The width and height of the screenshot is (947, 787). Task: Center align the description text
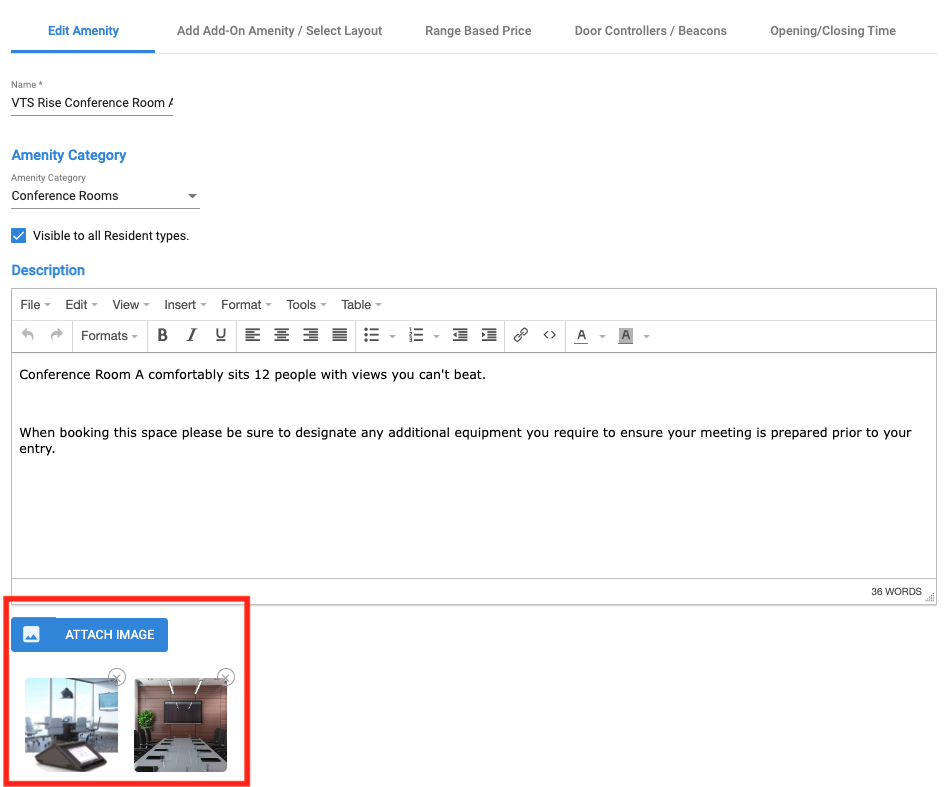tap(282, 335)
